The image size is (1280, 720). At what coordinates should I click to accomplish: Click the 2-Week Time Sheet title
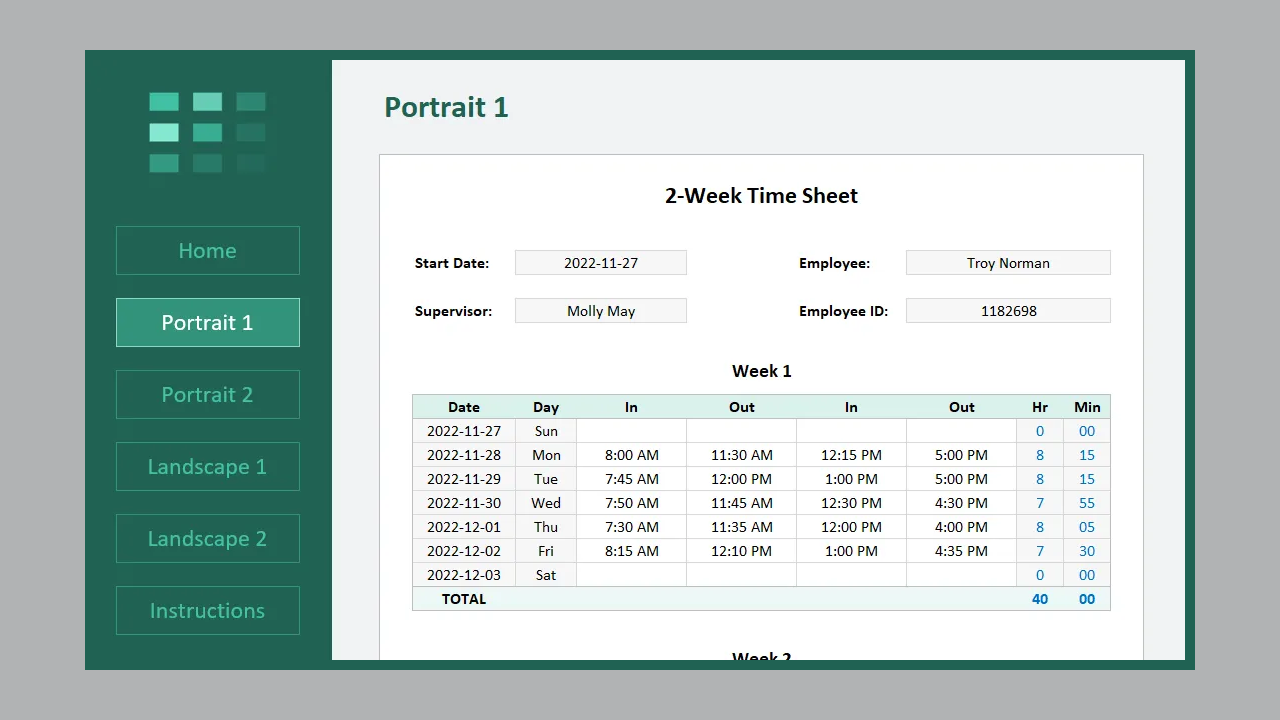tap(761, 196)
